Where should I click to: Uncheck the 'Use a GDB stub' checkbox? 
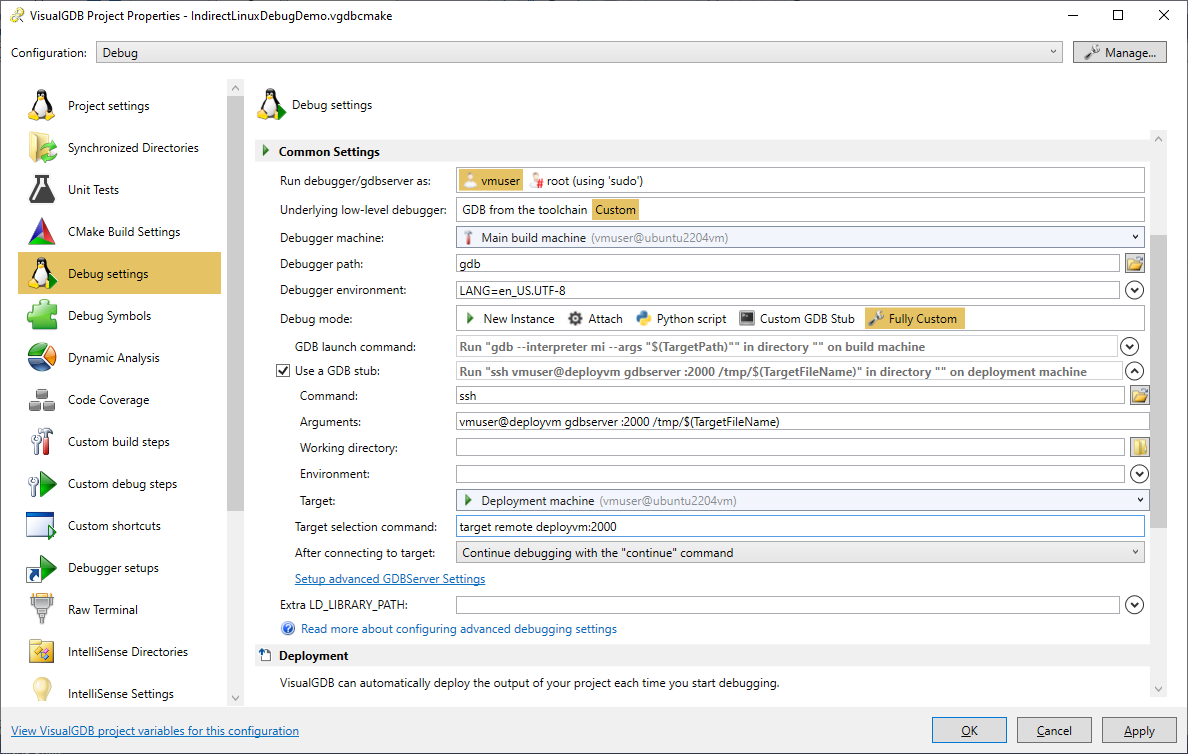(283, 371)
